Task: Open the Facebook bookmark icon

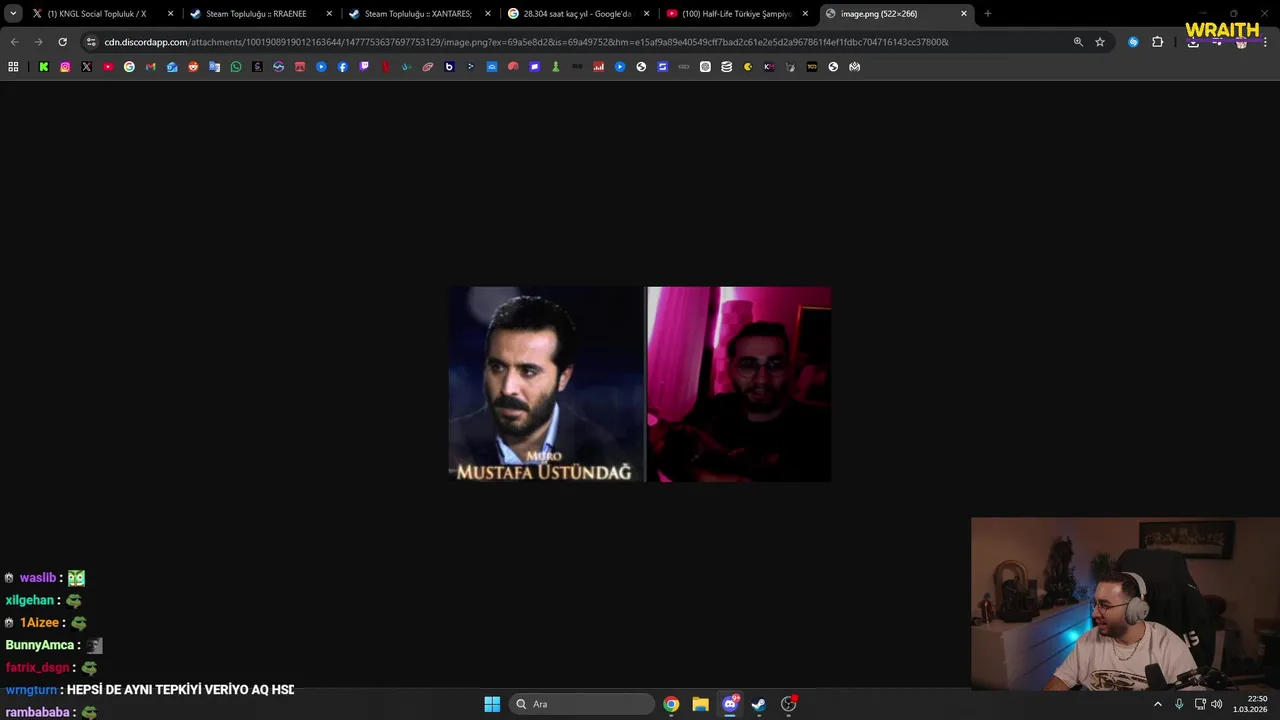Action: point(342,67)
